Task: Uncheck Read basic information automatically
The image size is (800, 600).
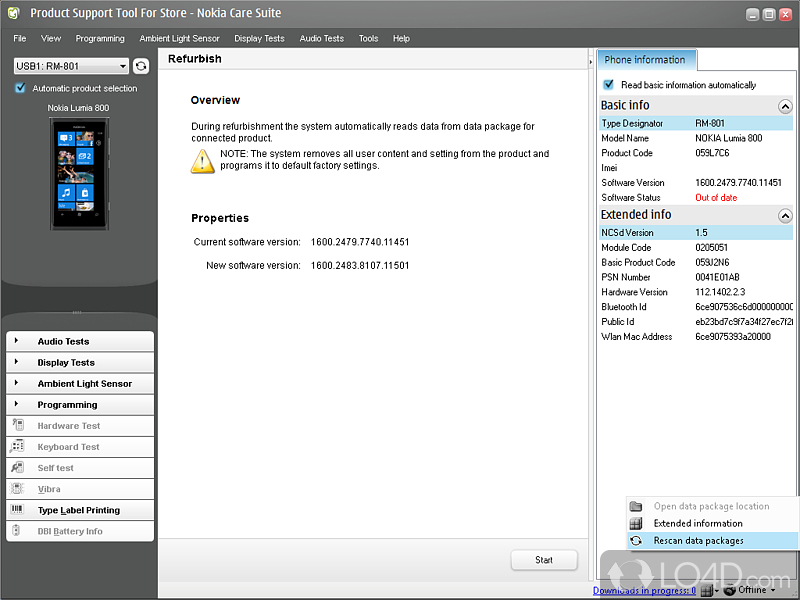Action: click(609, 85)
